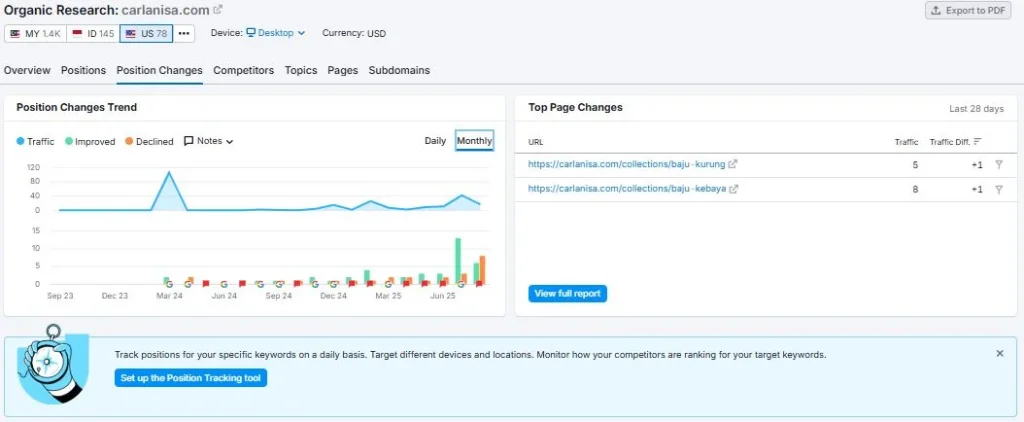Click traffic value 5 in kurung row

point(915,165)
